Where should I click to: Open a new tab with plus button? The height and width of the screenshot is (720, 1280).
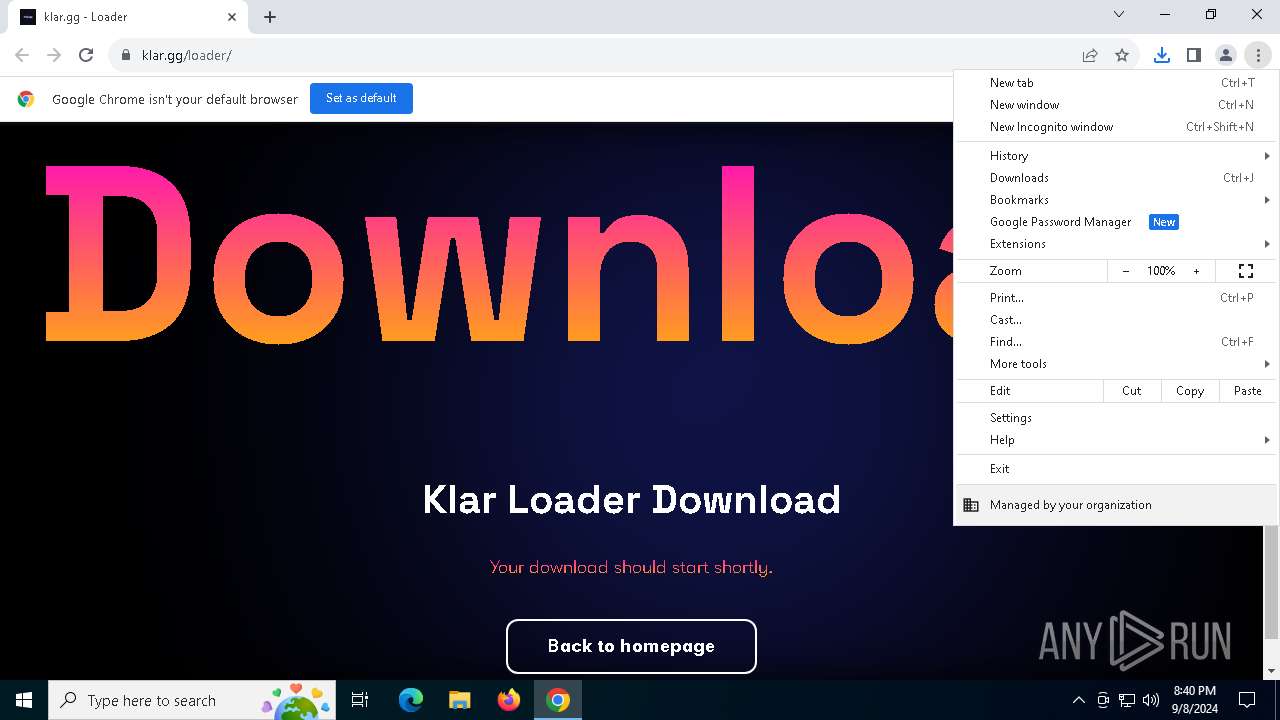point(270,17)
